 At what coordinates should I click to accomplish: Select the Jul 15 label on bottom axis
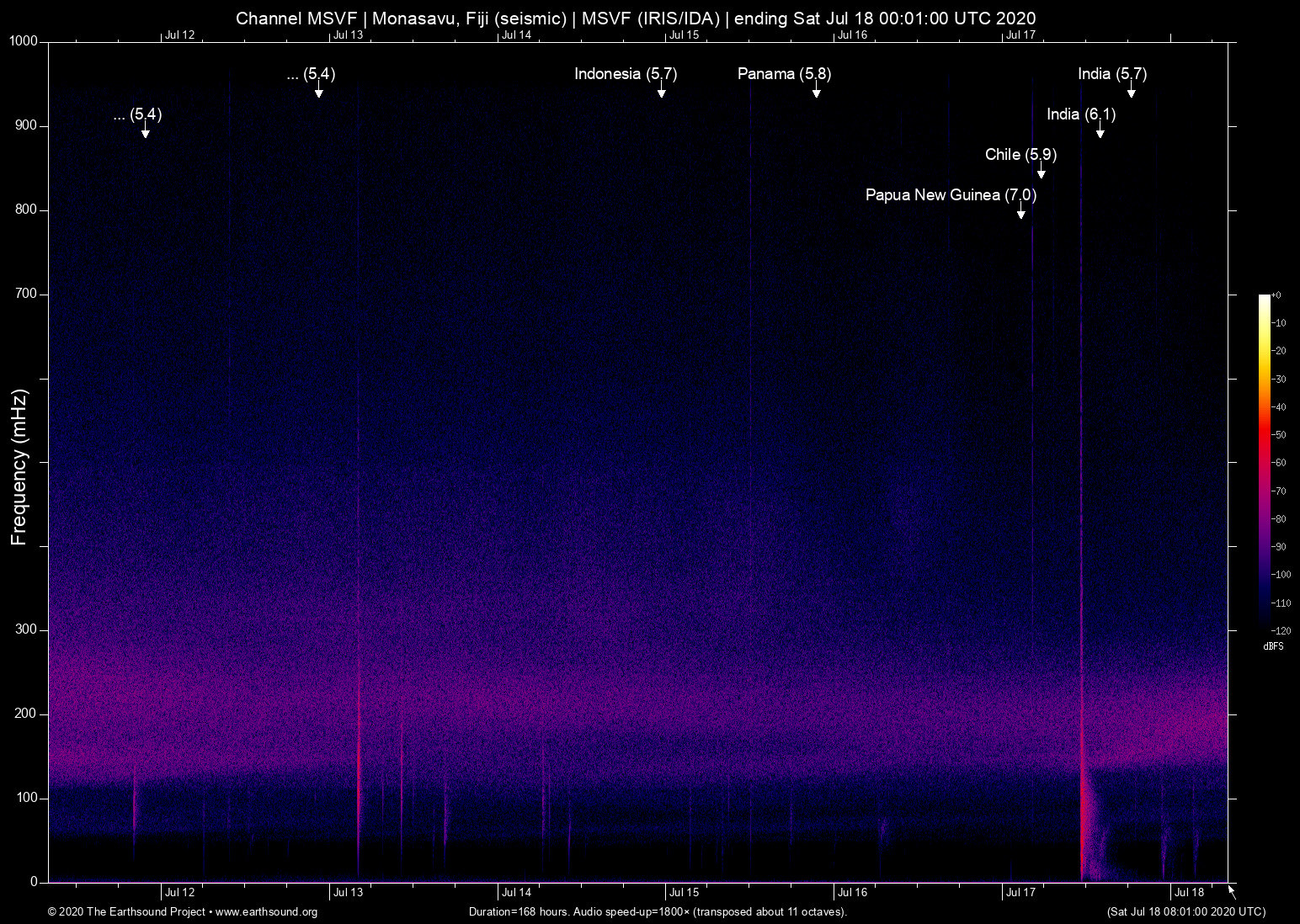click(685, 892)
